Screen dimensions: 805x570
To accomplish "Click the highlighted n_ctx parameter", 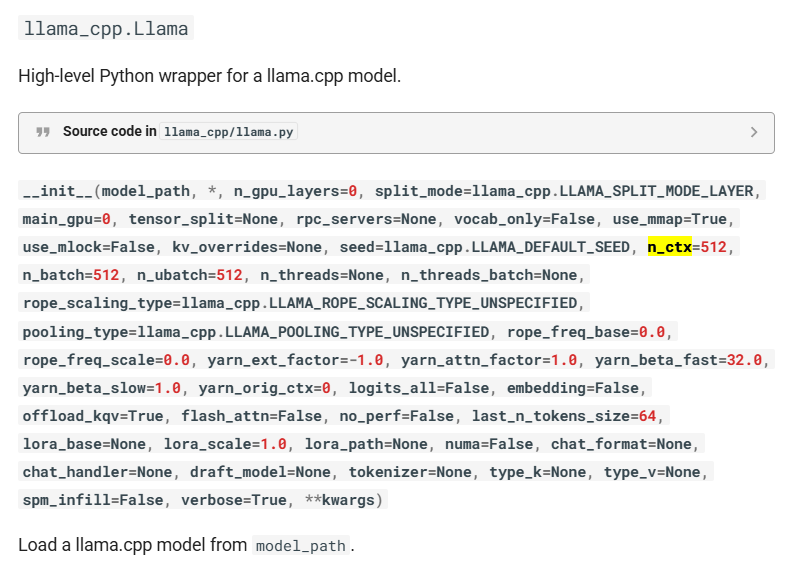I will (670, 246).
